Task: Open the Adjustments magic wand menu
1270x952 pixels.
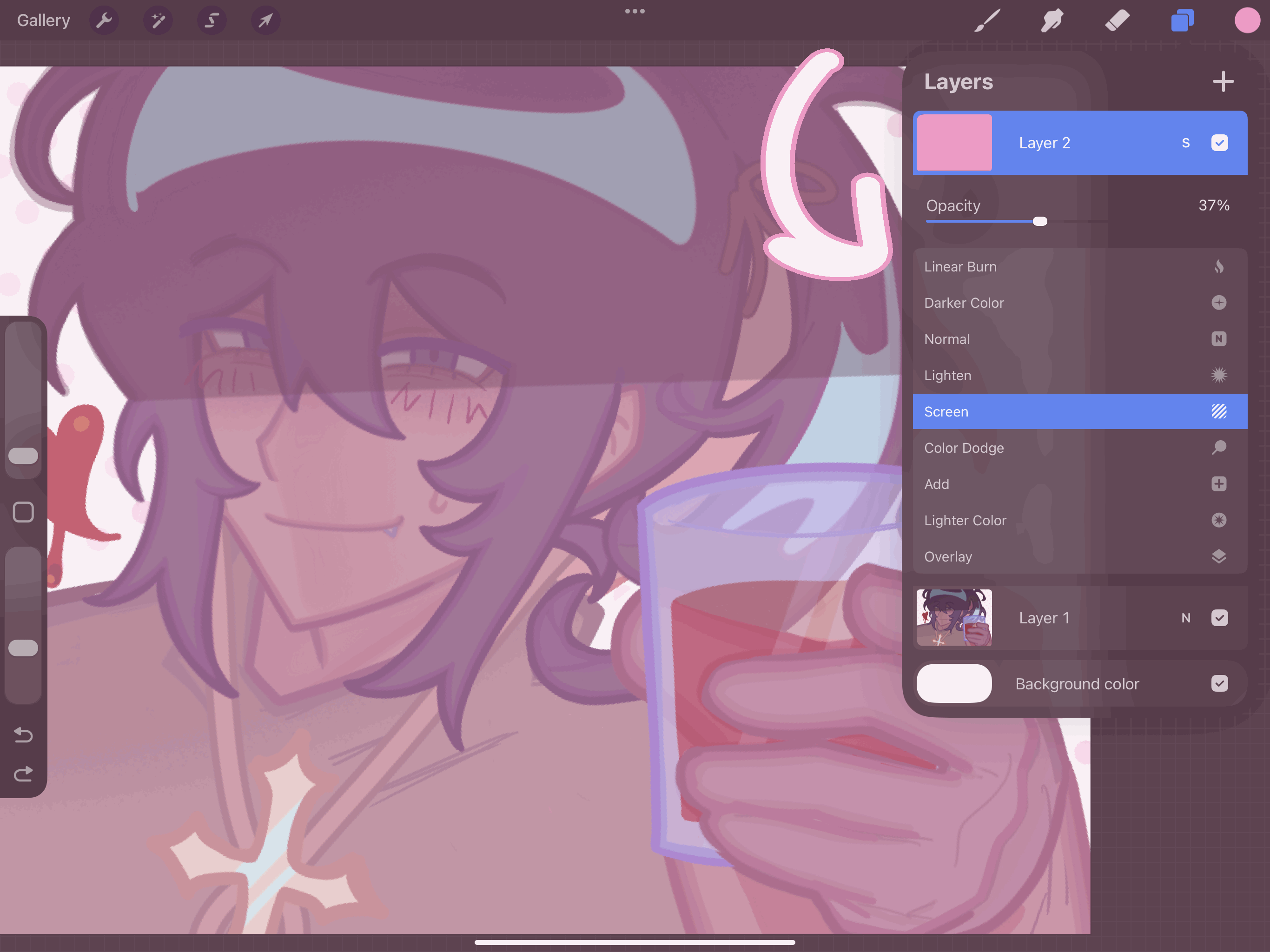Action: tap(158, 20)
